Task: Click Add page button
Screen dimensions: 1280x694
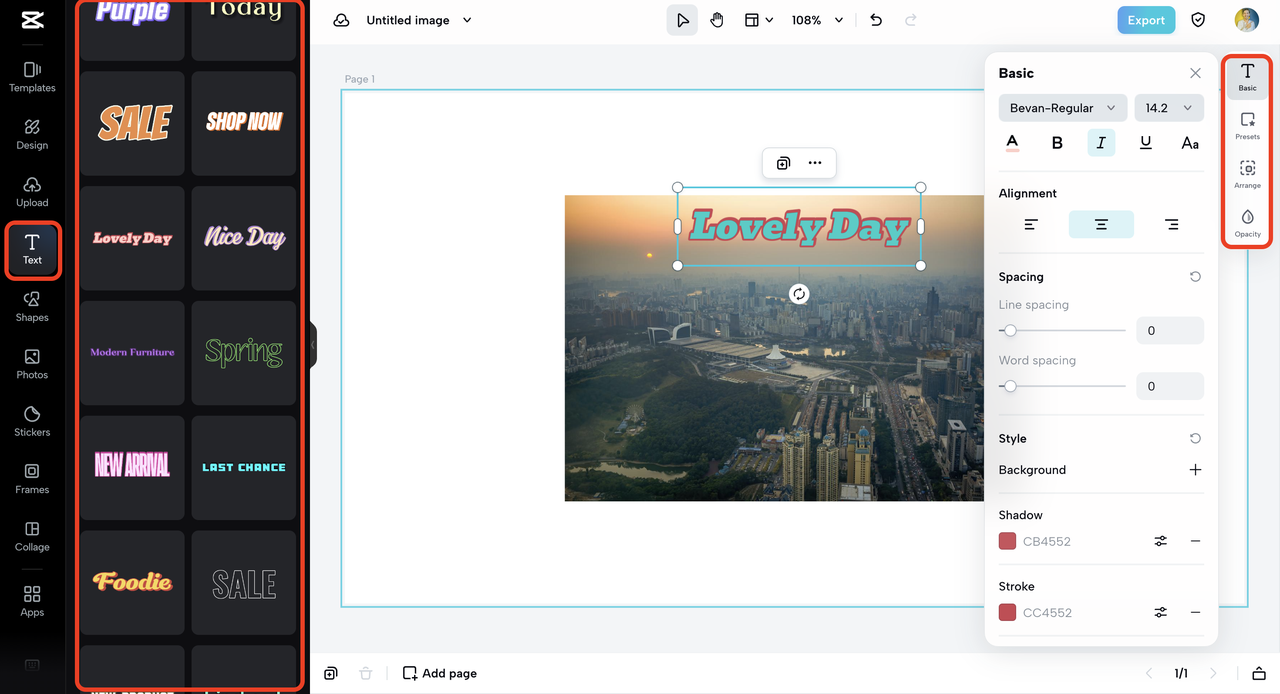Action: [440, 673]
